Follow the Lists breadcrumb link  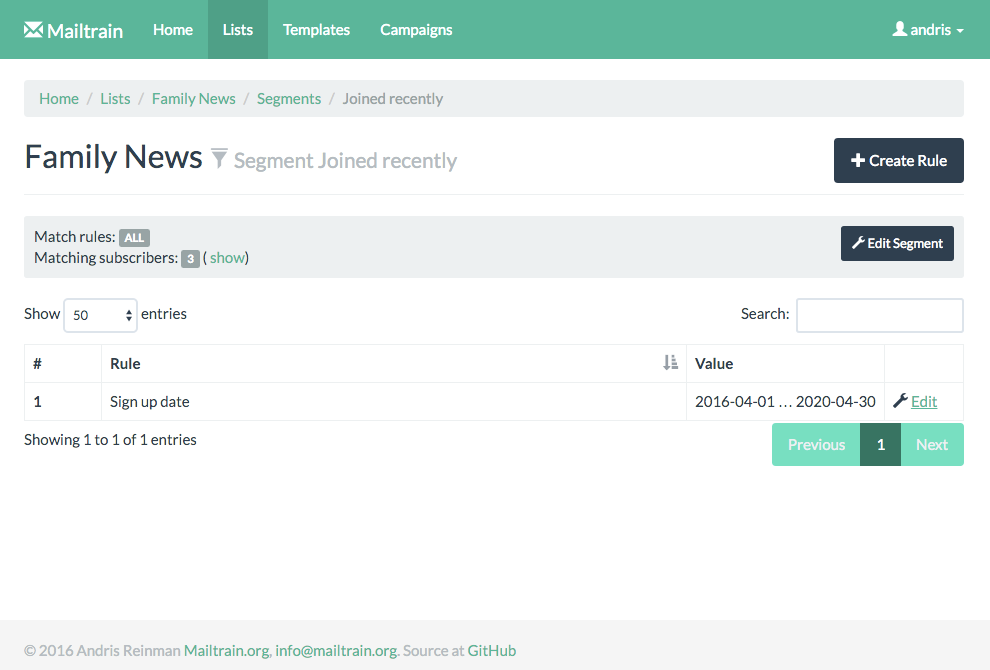coord(115,99)
